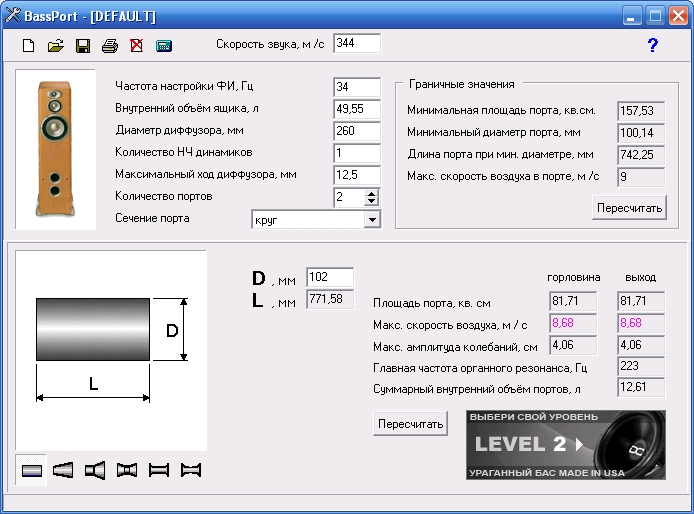Image resolution: width=694 pixels, height=514 pixels.
Task: Decrease number of ports with down arrow
Action: 372,201
